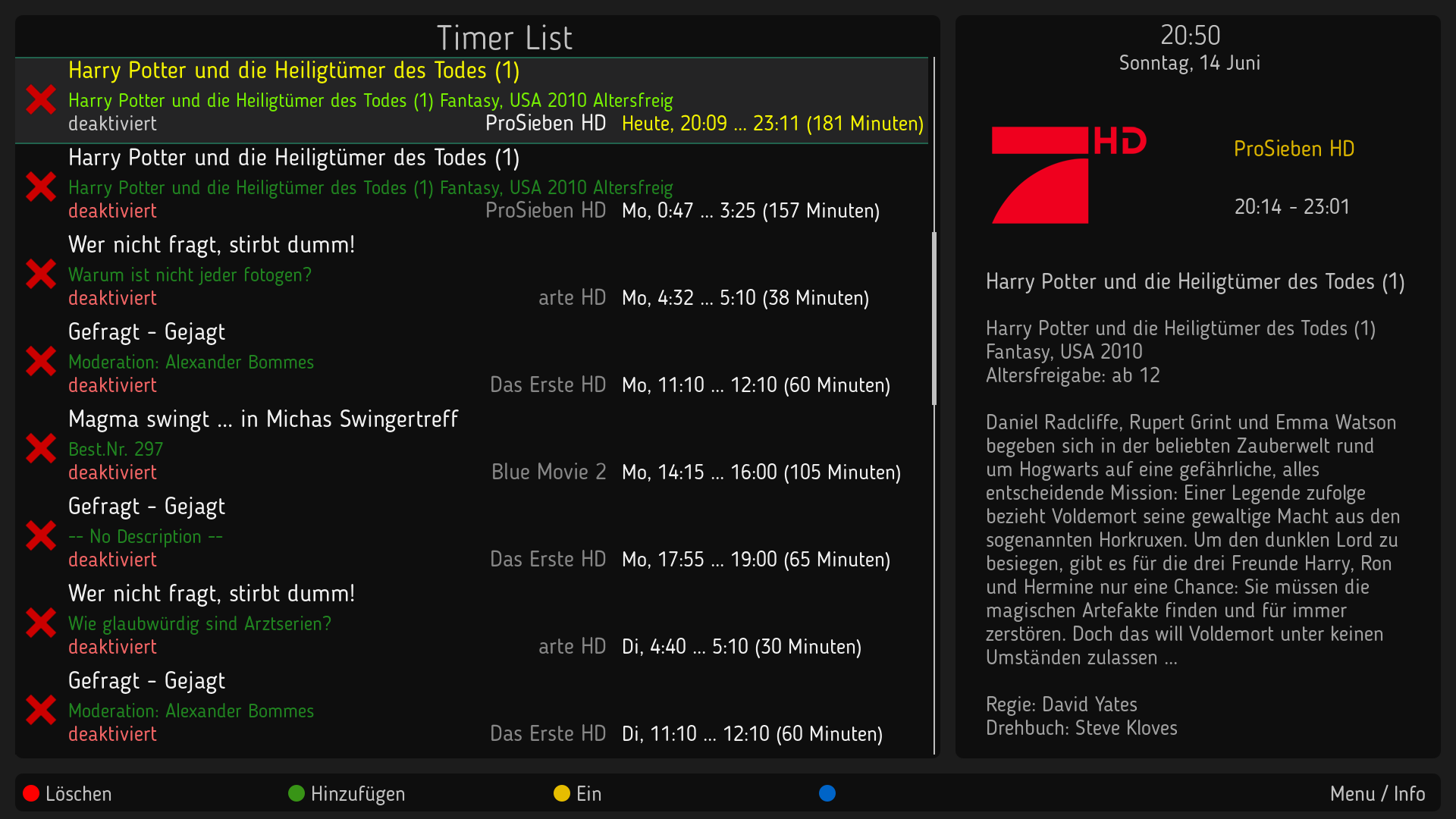The height and width of the screenshot is (819, 1456).
Task: Click the red X of the Di 4:40 arte HD timer
Action: pyautogui.click(x=41, y=623)
